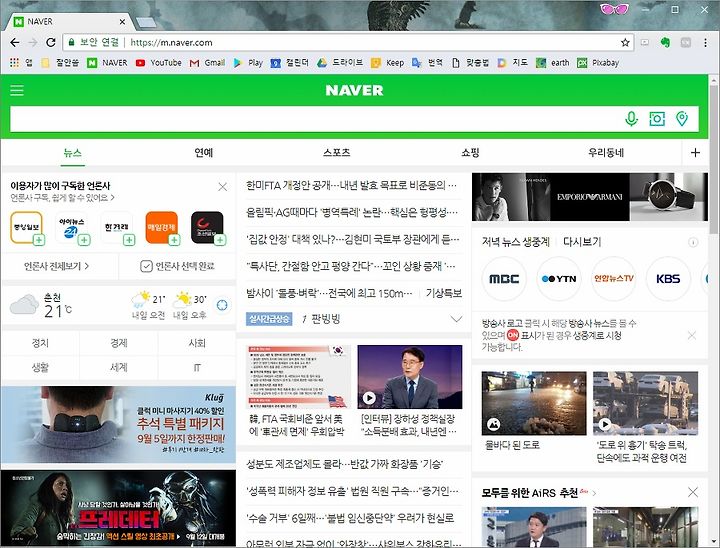Viewport: 720px width, 548px height.
Task: Open the 물바다 된 도로 photo
Action: click(534, 403)
